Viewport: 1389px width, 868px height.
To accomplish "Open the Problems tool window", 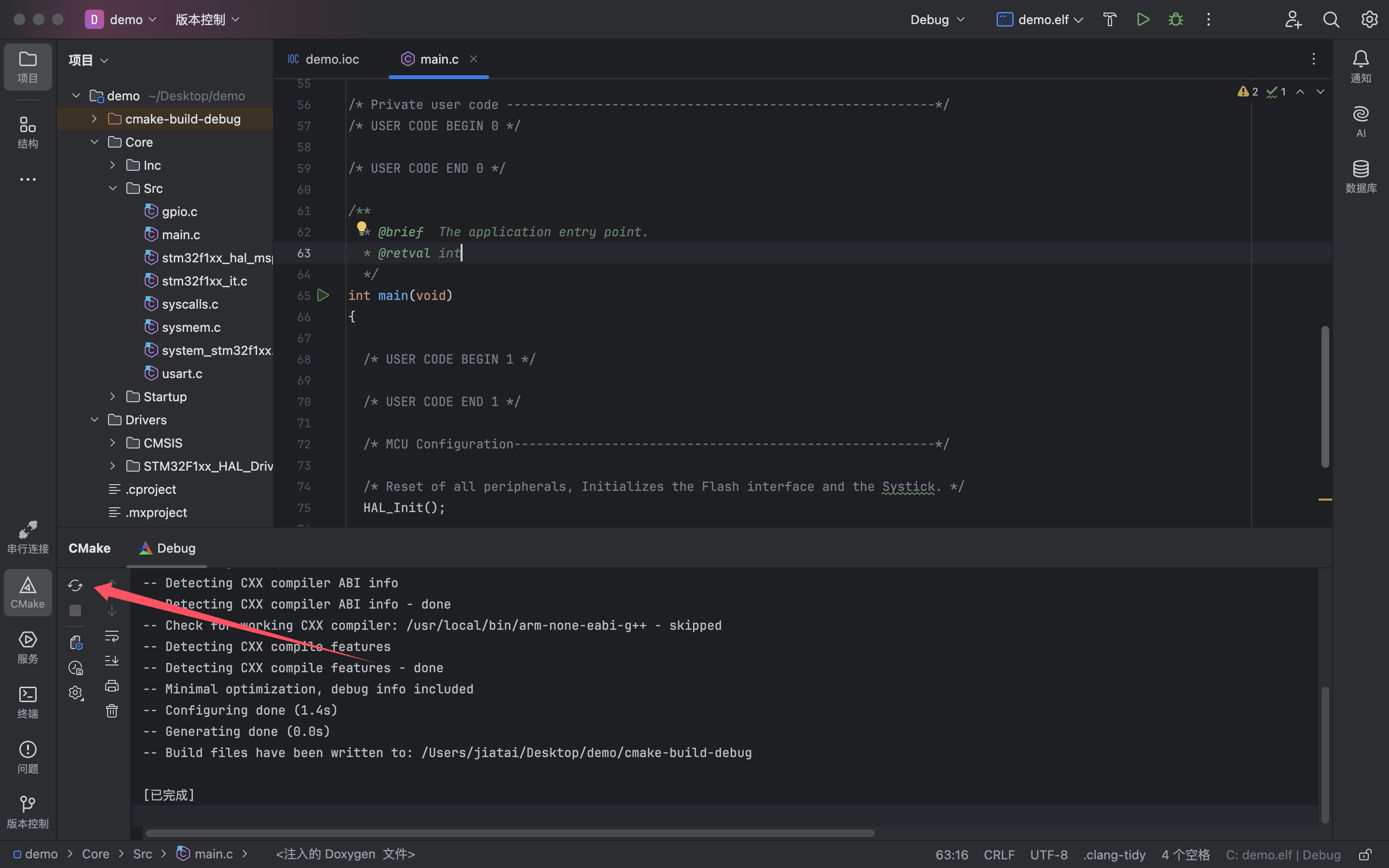I will [x=27, y=757].
